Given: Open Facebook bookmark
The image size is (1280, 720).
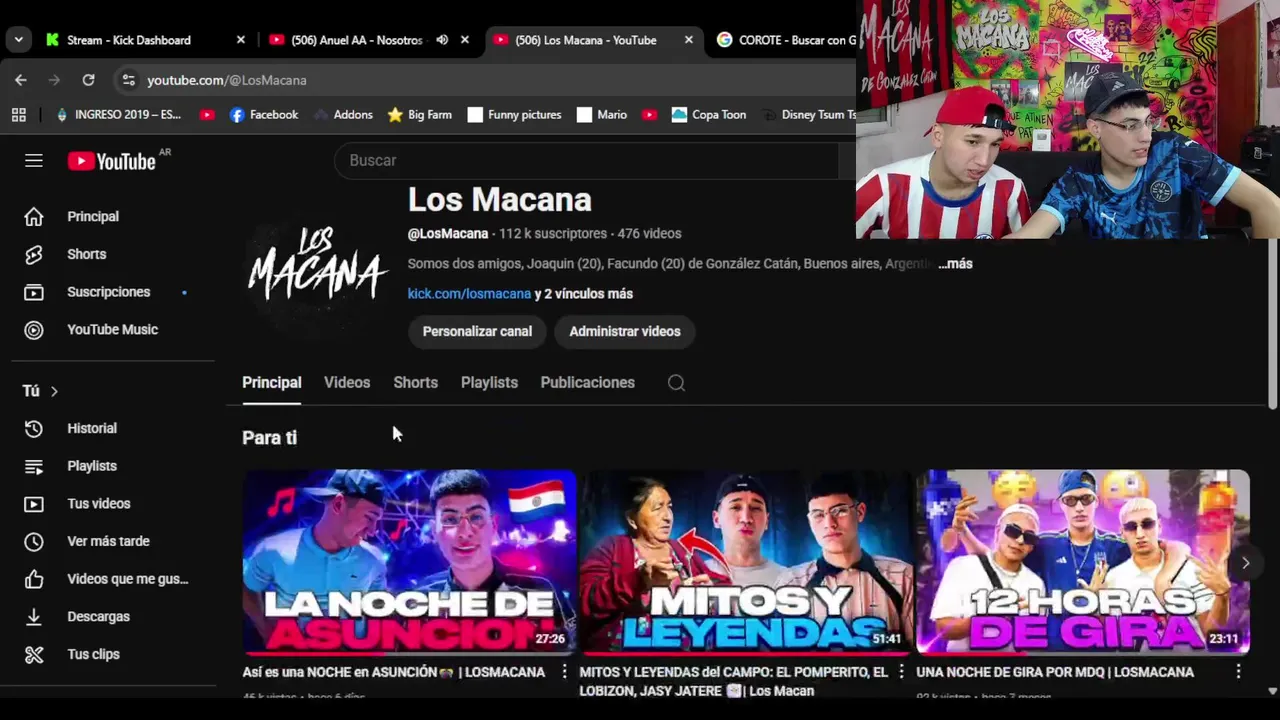Looking at the screenshot, I should pyautogui.click(x=264, y=115).
